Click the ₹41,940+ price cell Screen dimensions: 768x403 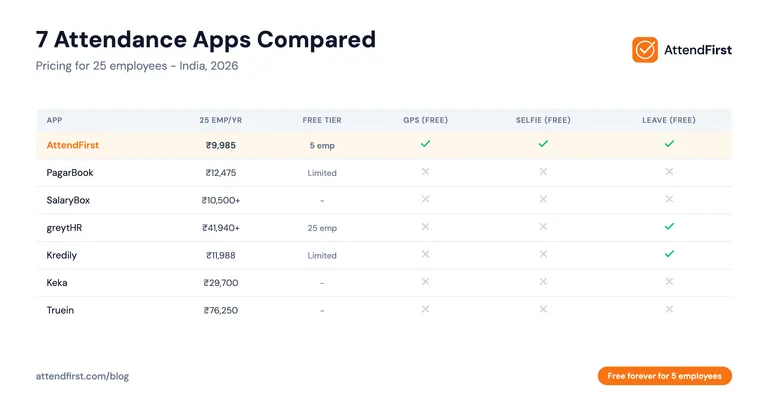[220, 228]
